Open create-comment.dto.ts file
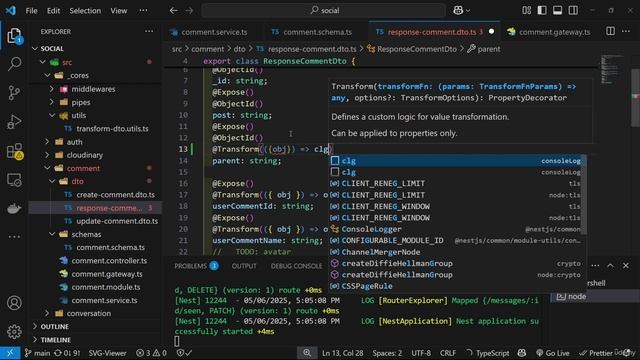The width and height of the screenshot is (640, 360). [x=115, y=195]
